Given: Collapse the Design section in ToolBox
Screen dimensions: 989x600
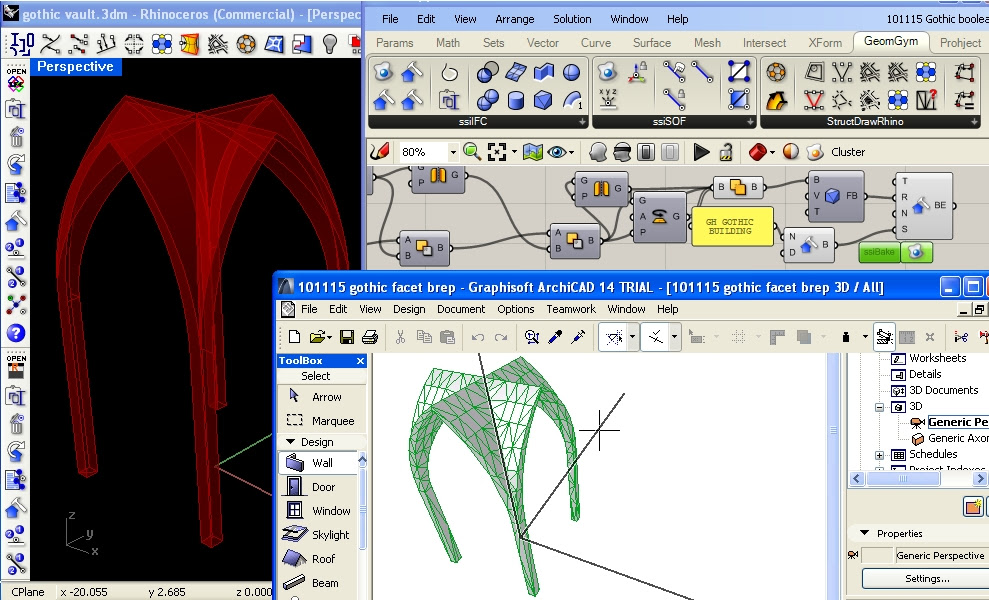Looking at the screenshot, I should [x=290, y=442].
